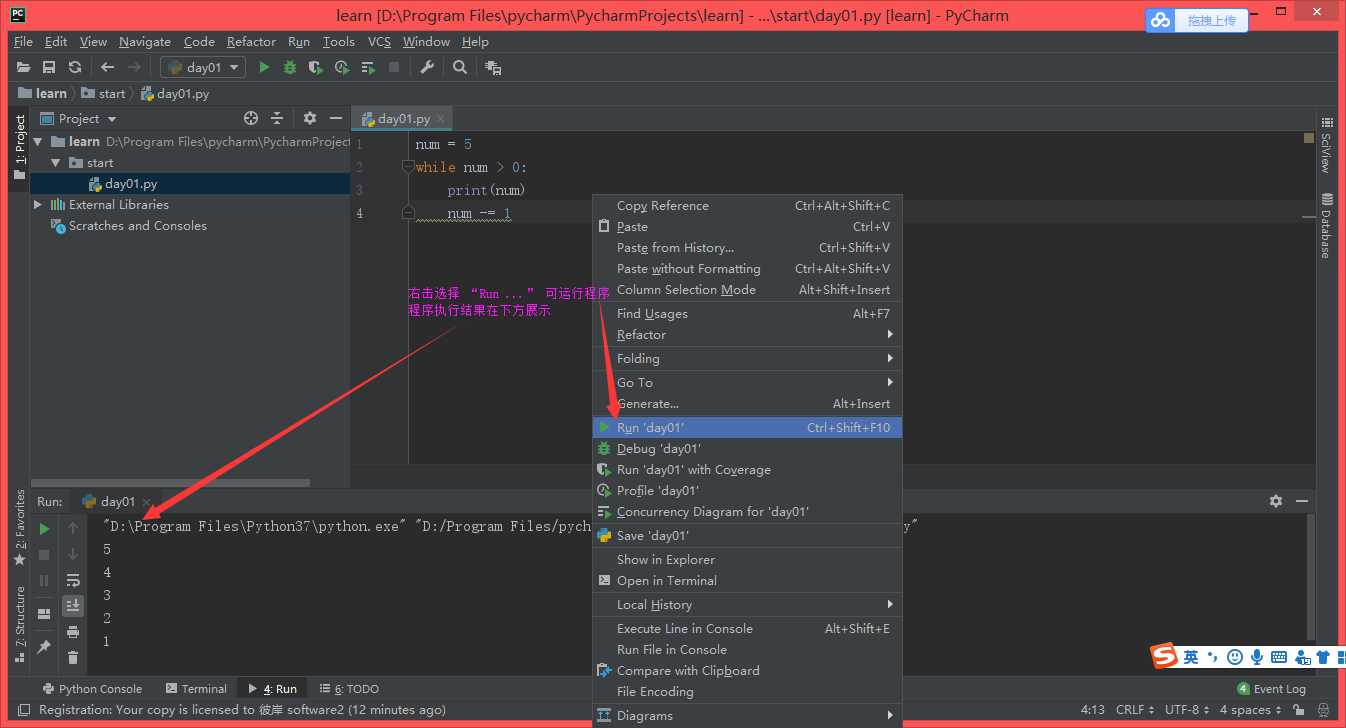Choose Paste in the context menu

(748, 227)
